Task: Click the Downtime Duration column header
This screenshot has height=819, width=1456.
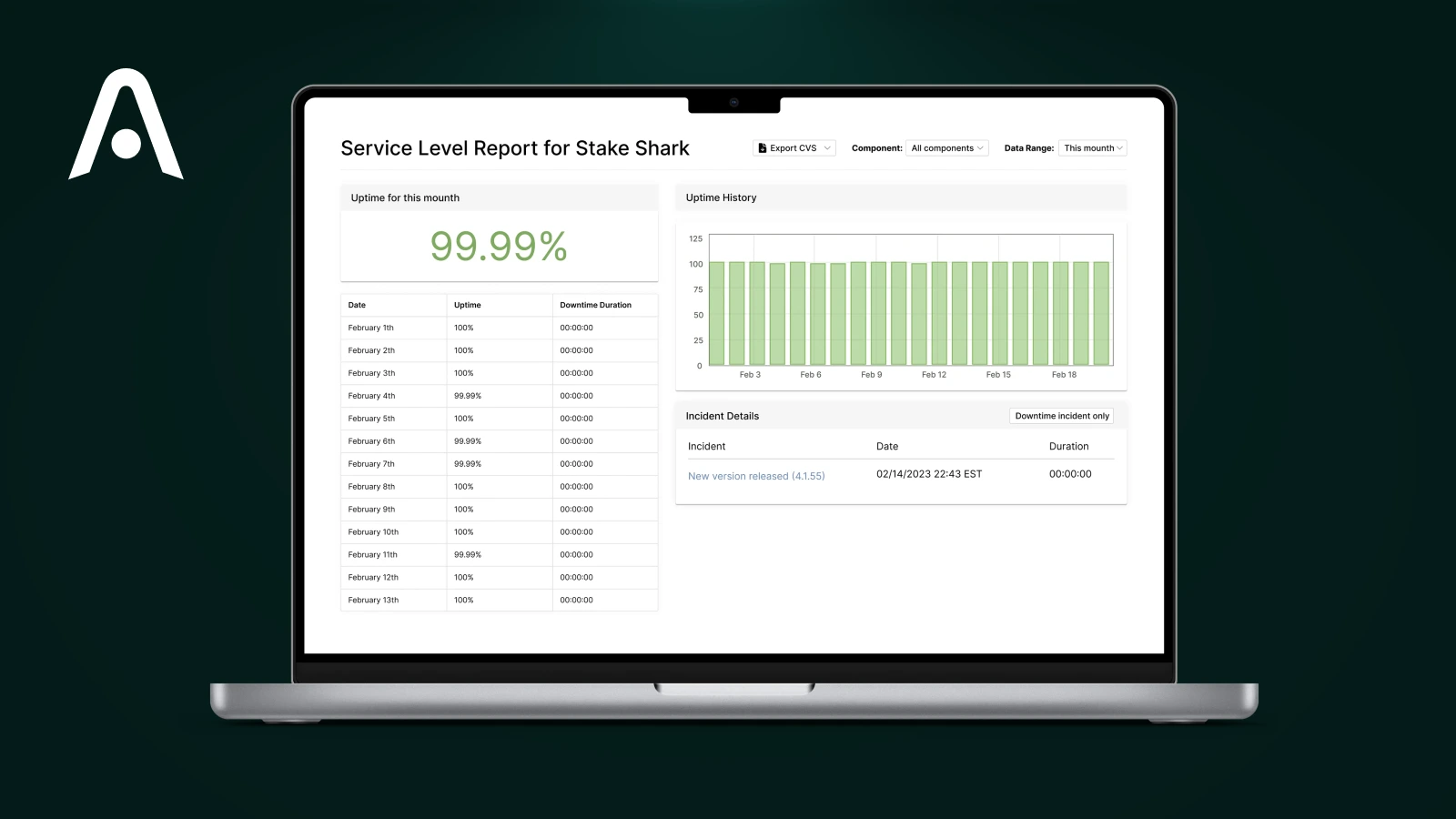Action: coord(596,305)
